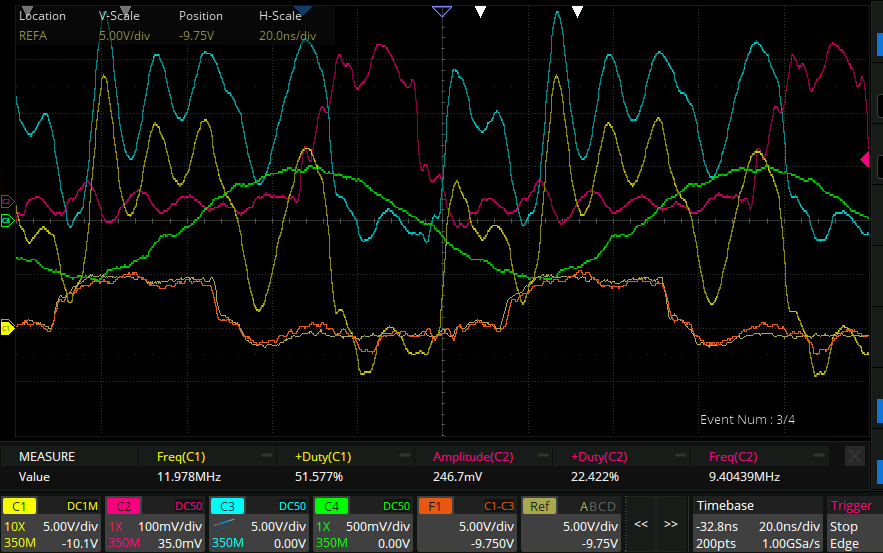
Task: Open the Timebase settings box
Action: tap(755, 524)
